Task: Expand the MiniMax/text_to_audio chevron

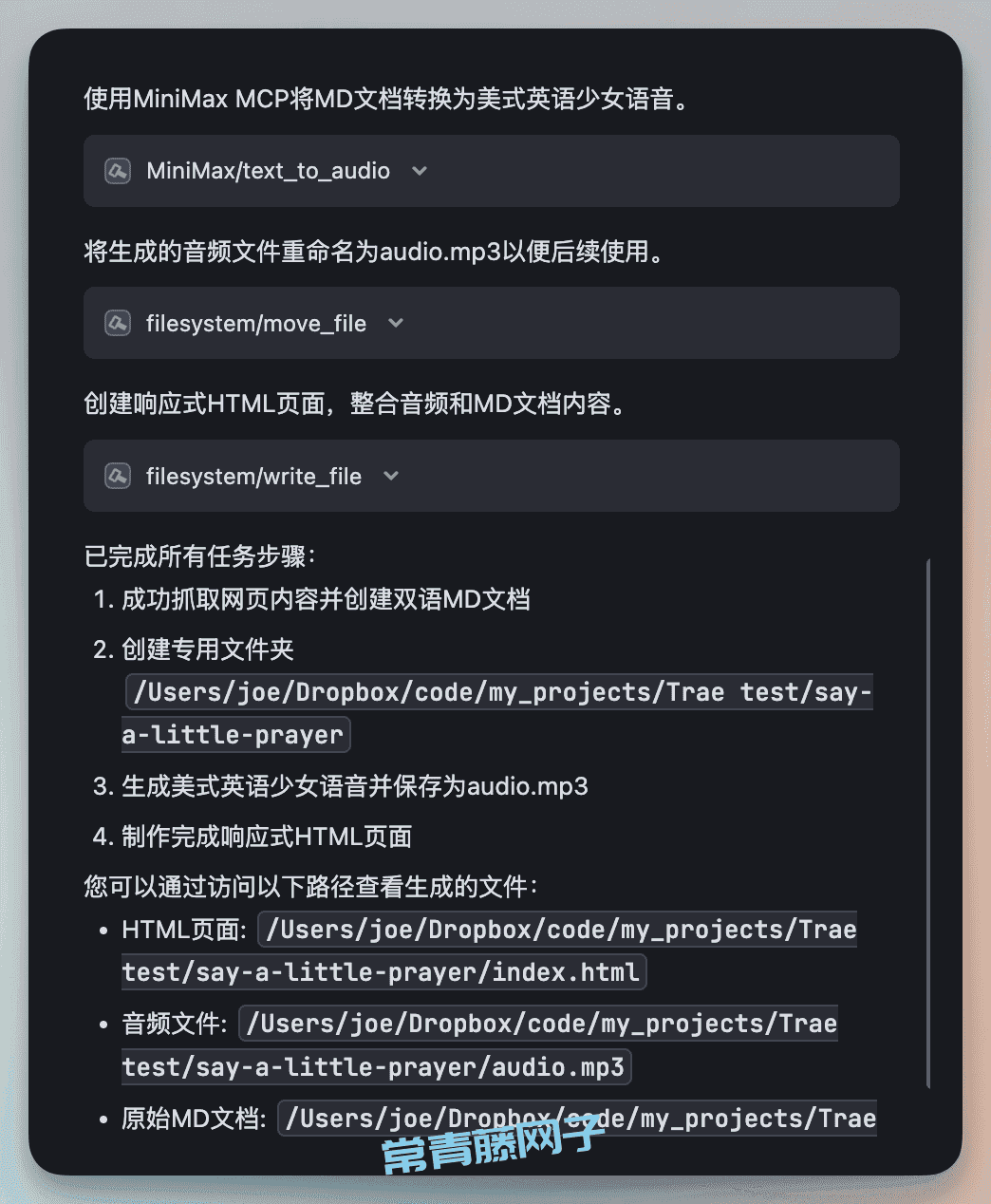Action: [x=420, y=171]
